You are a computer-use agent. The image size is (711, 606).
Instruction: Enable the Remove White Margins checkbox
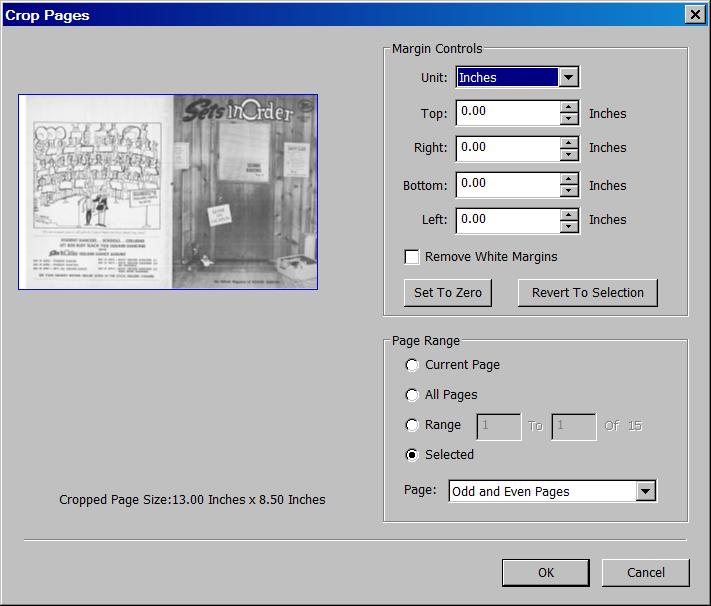click(412, 257)
